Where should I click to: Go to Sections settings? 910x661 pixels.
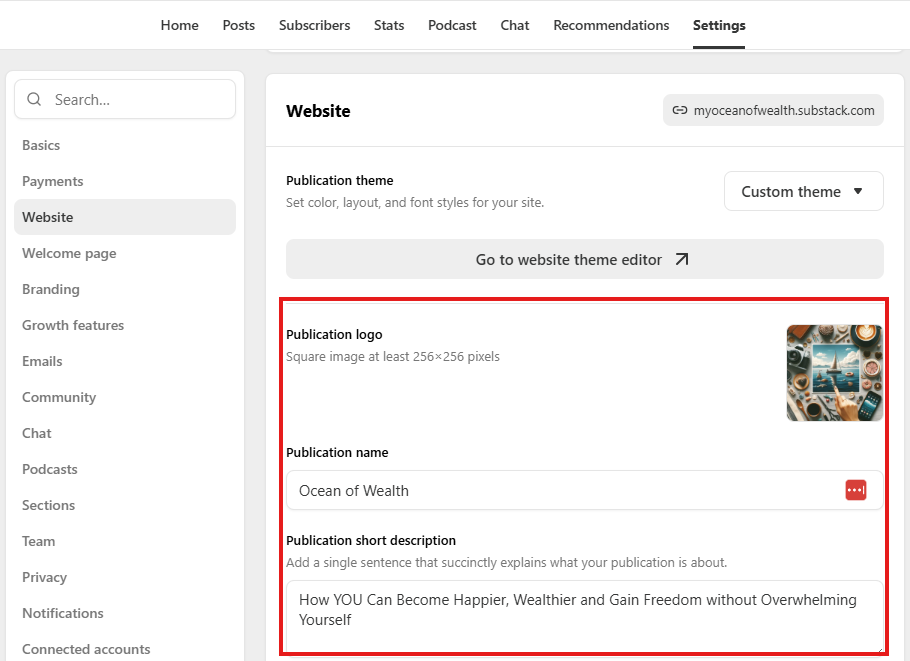click(x=49, y=505)
